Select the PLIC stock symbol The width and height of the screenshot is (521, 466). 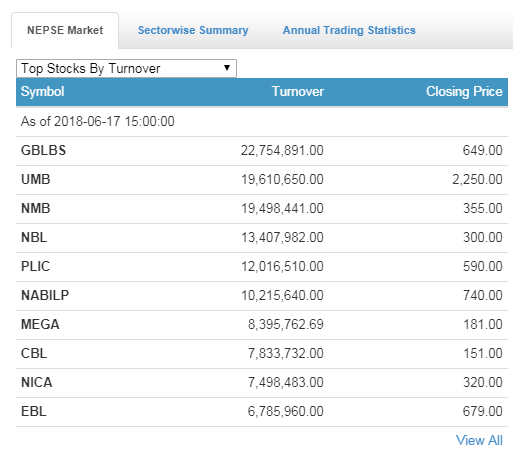click(x=35, y=266)
